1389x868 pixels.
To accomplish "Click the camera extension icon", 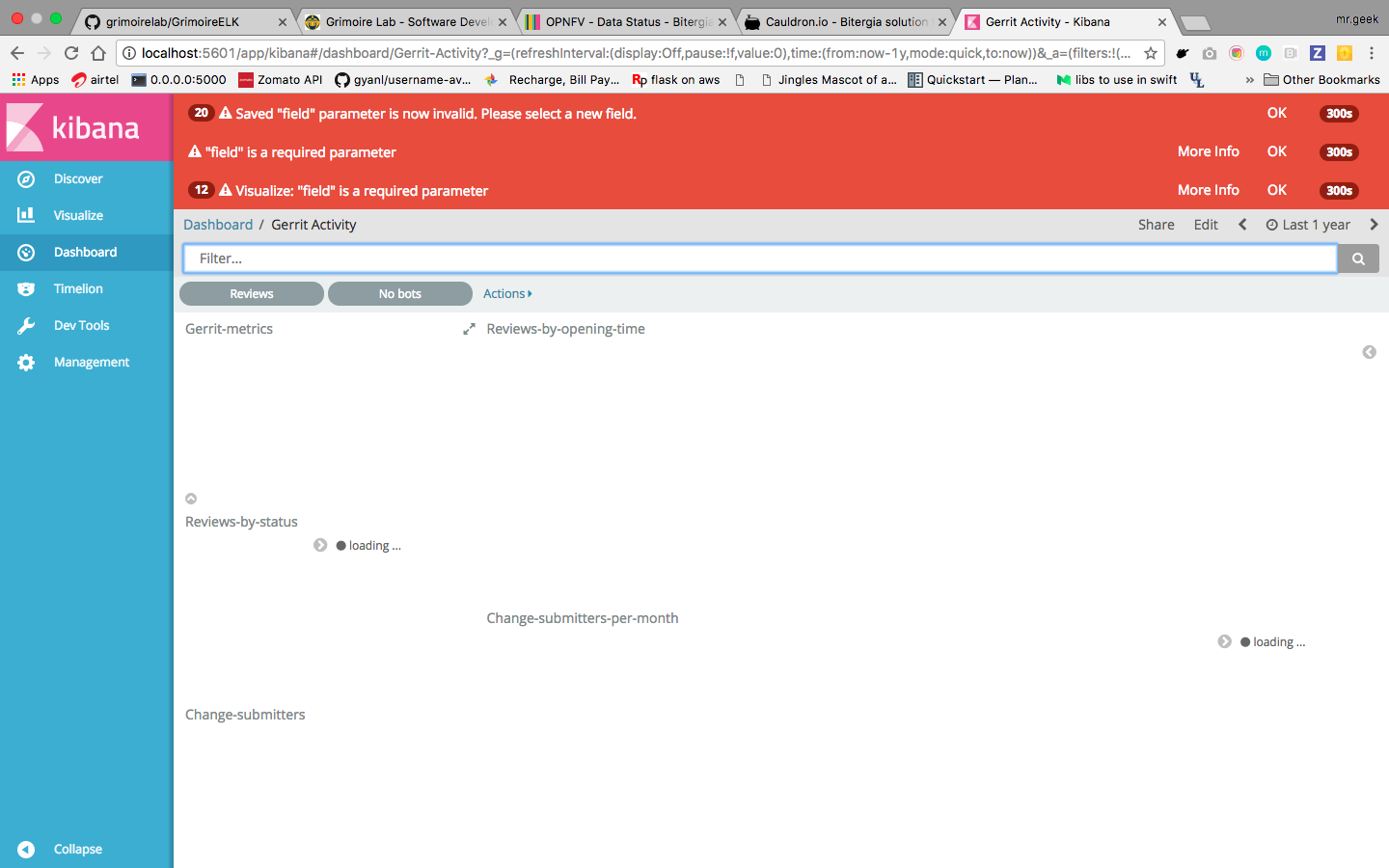I will point(1210,53).
